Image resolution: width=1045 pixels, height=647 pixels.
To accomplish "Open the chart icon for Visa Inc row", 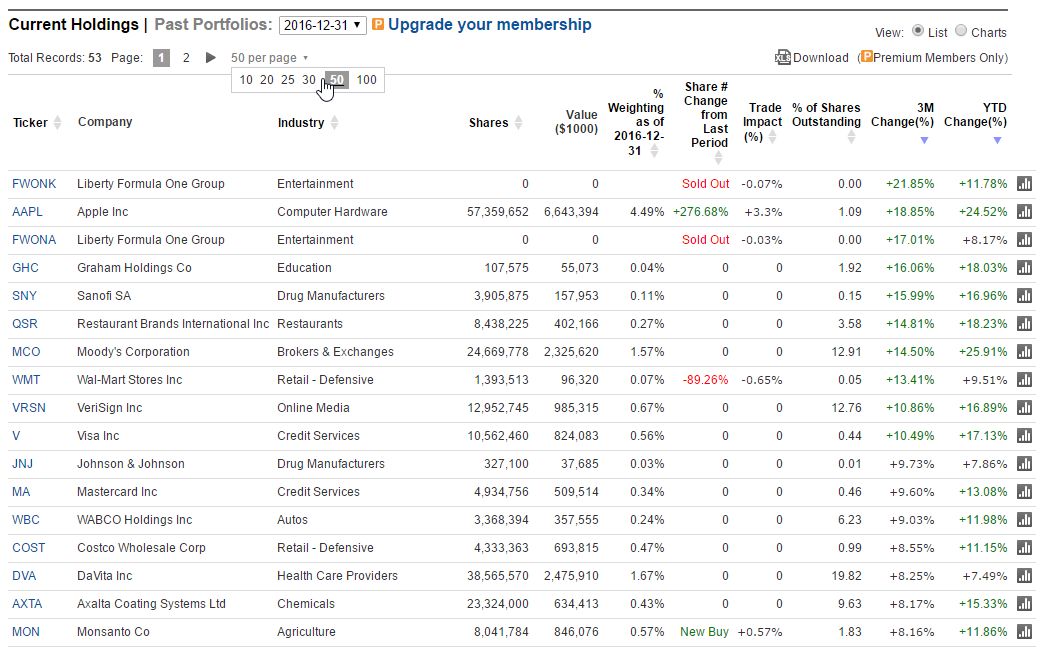I will pyautogui.click(x=1024, y=436).
